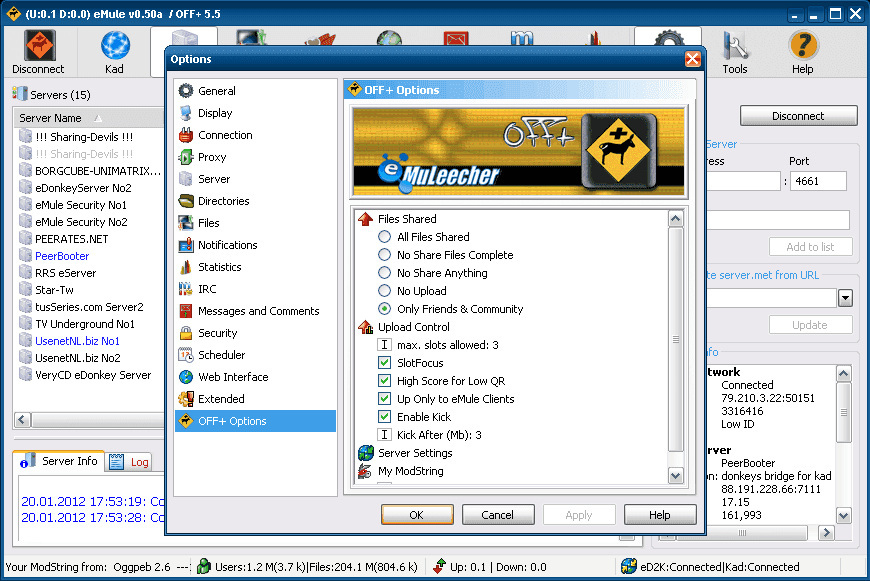The image size is (870, 581).
Task: Click the Up/Down speed status entry
Action: tap(490, 567)
